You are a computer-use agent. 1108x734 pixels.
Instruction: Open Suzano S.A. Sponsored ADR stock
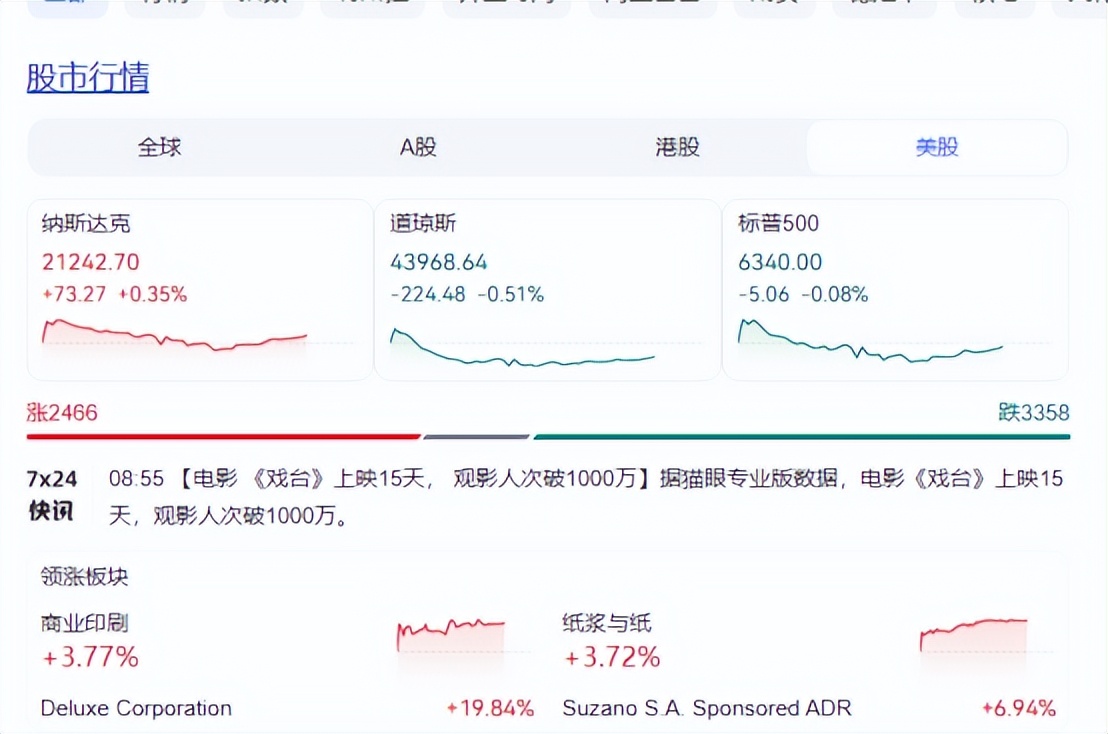[x=707, y=708]
